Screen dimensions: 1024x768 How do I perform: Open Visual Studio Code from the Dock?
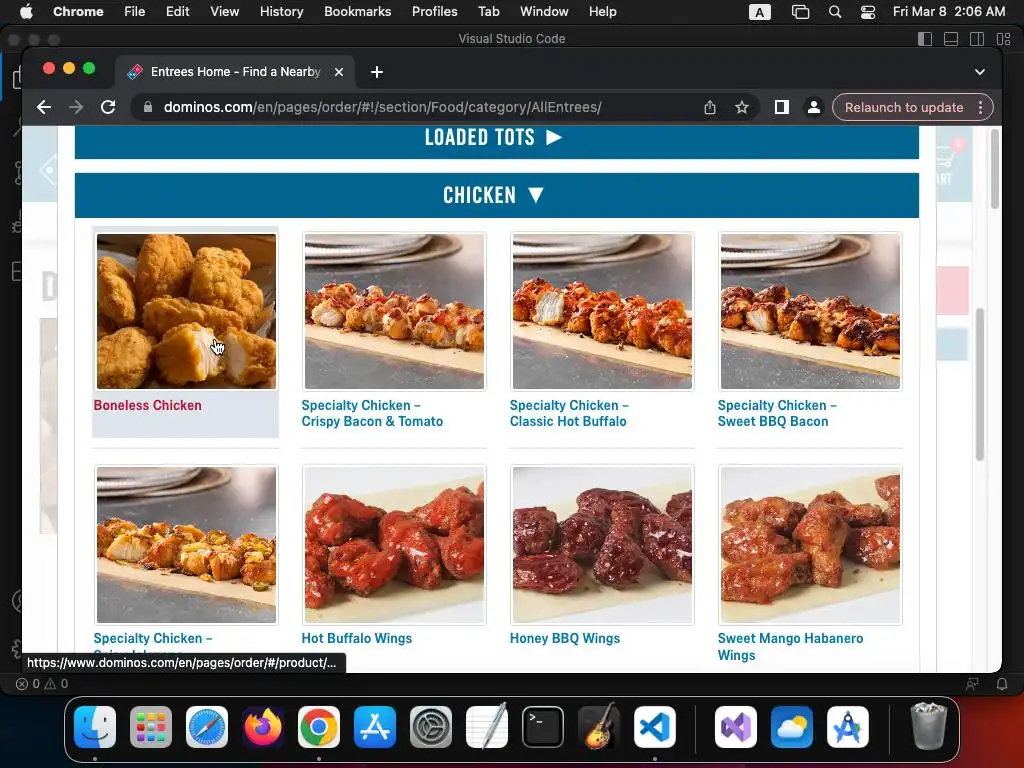click(655, 727)
